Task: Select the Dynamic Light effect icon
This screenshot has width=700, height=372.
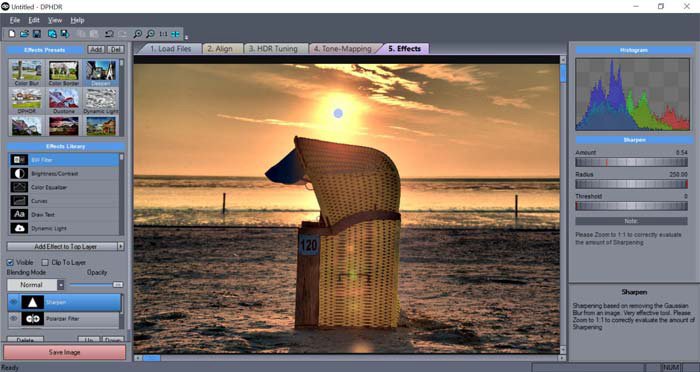Action: point(19,228)
